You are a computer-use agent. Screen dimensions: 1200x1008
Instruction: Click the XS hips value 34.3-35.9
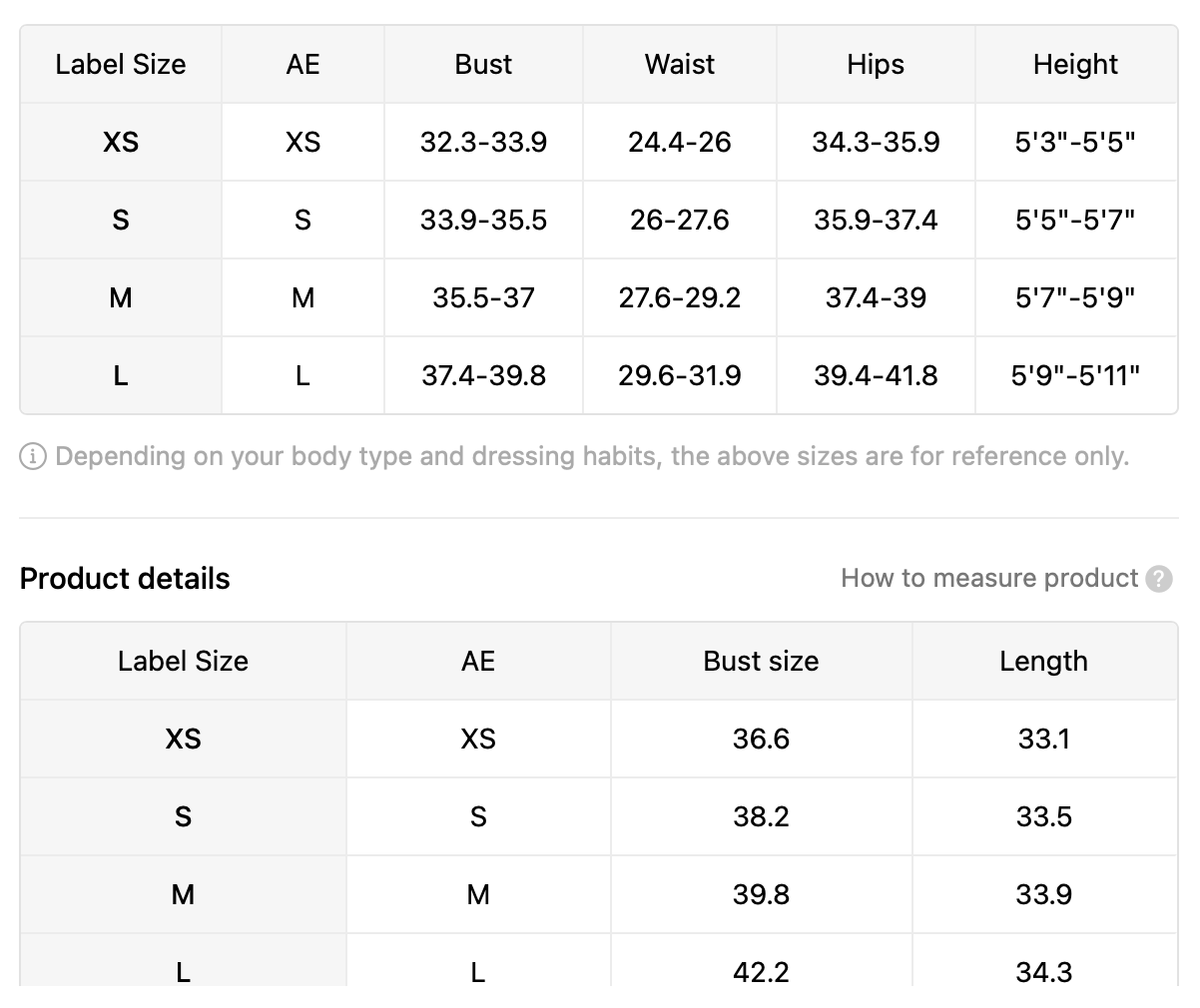(x=876, y=142)
